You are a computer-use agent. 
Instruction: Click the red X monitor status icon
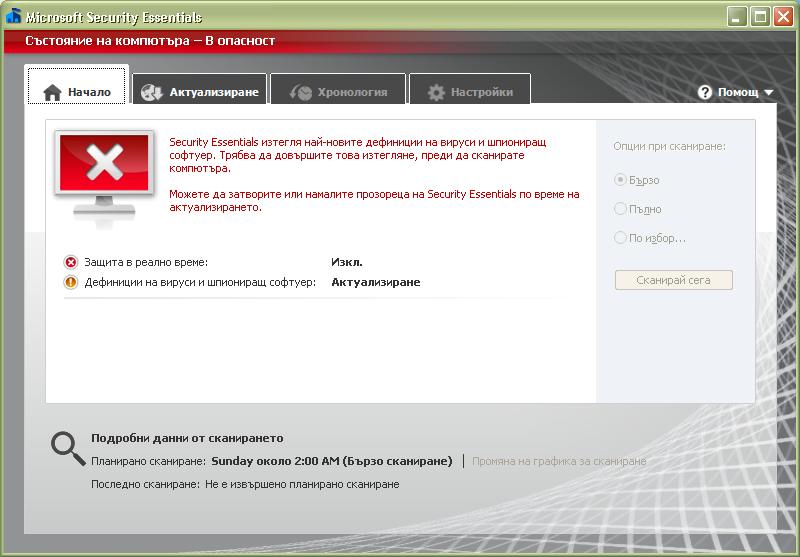tap(104, 174)
